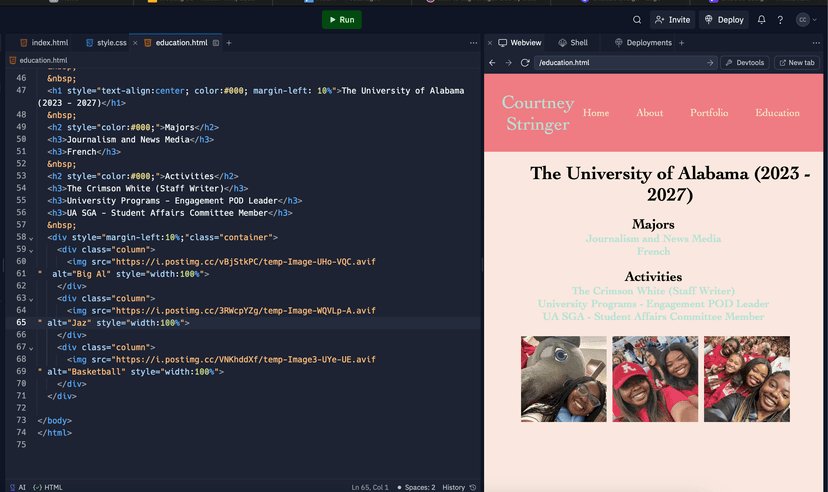
Task: Click the green Run button
Action: [x=341, y=20]
